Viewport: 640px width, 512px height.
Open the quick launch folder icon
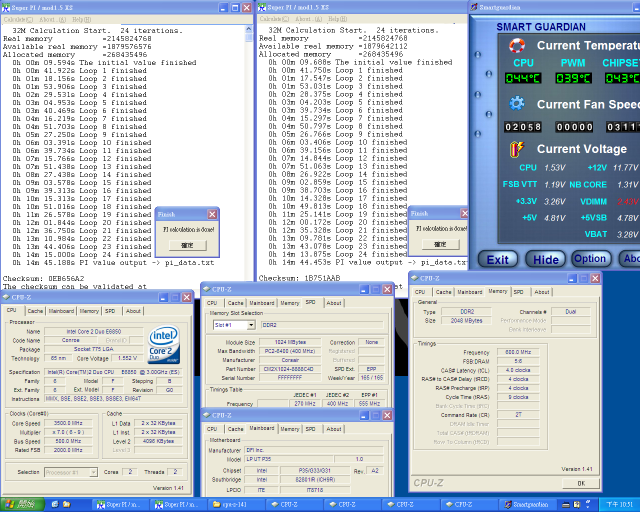[67, 505]
